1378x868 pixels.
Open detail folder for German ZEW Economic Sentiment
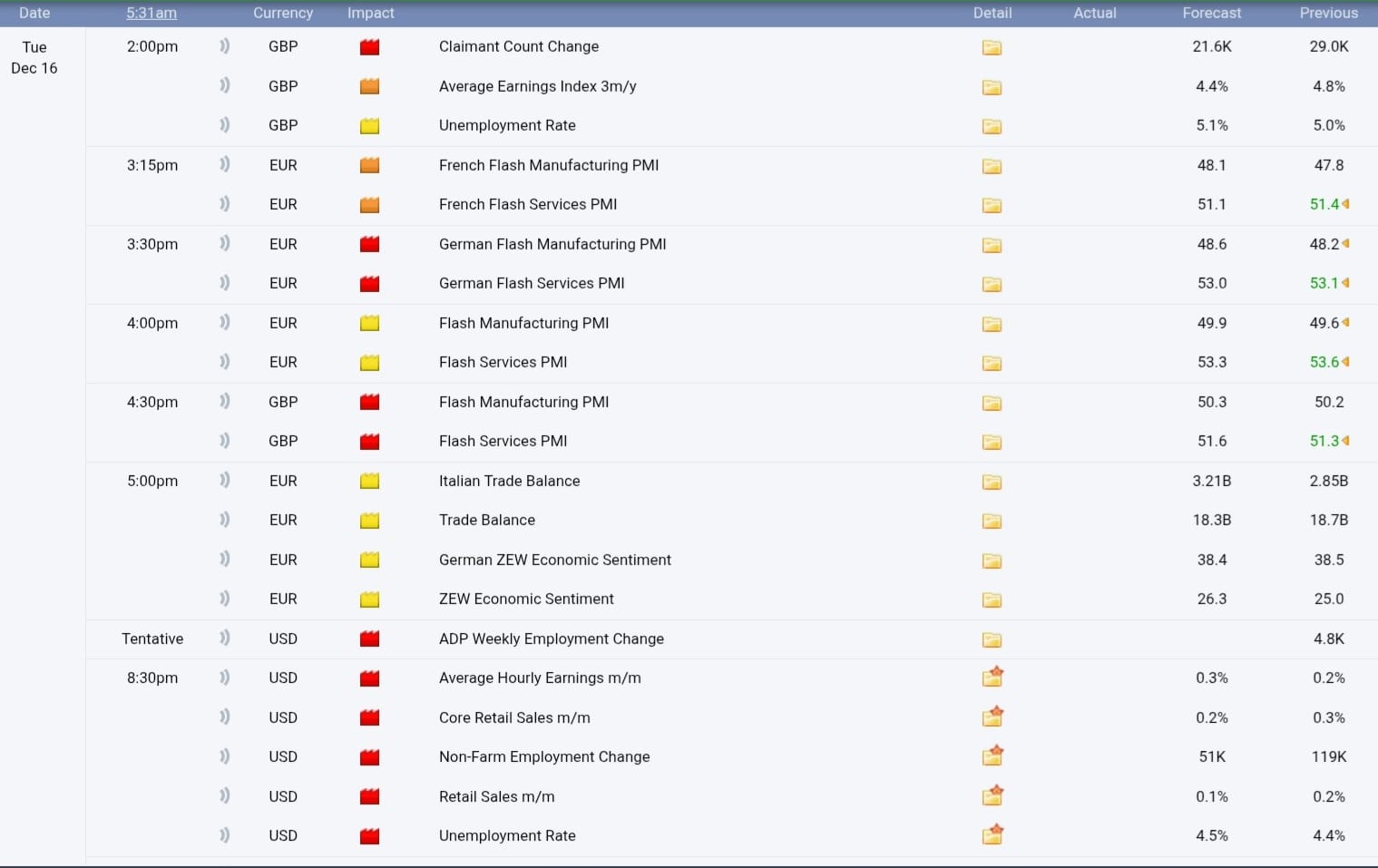(992, 561)
